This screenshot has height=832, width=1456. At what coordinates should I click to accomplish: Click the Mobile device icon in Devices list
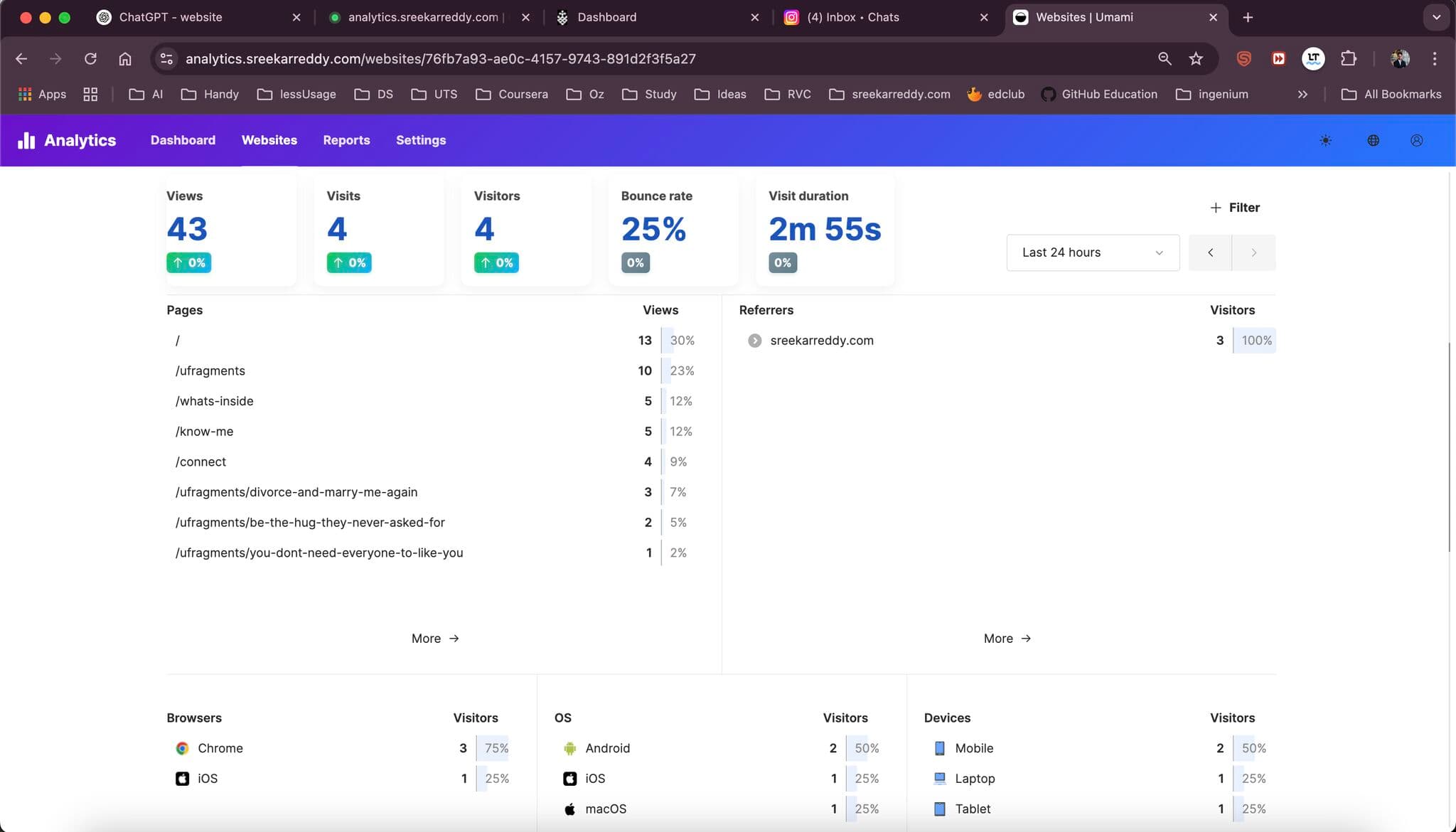click(x=940, y=748)
